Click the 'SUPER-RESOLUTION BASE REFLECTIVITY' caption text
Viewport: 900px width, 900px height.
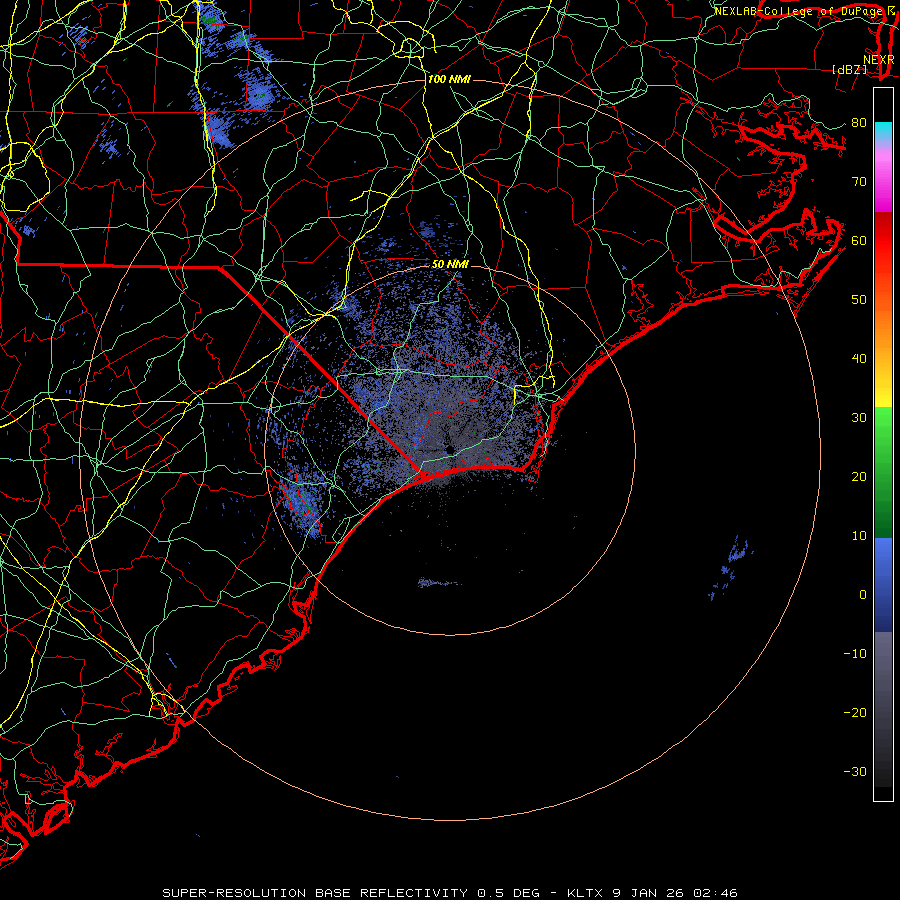pyautogui.click(x=315, y=893)
